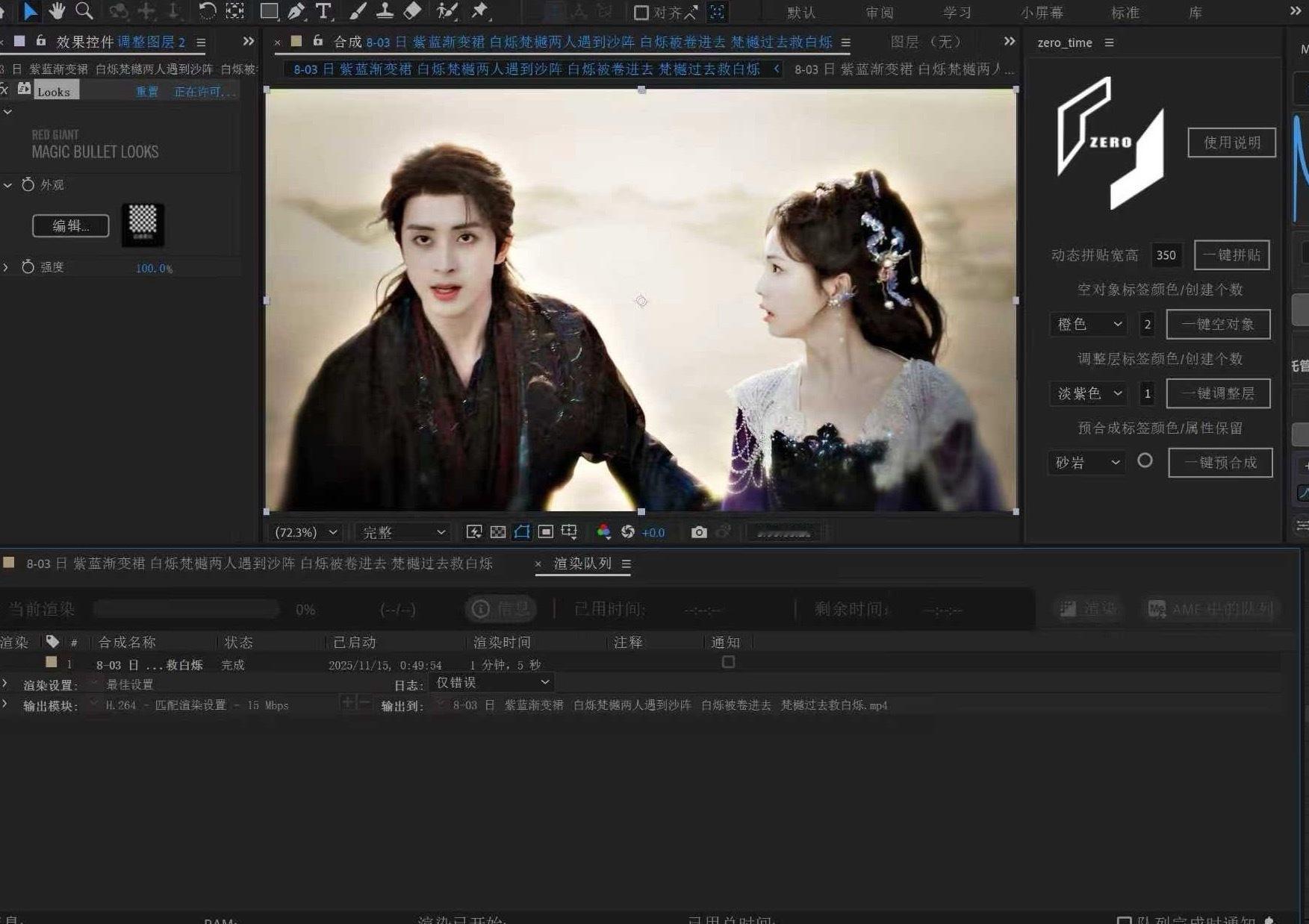Toggle the 属性保留 circle option
The width and height of the screenshot is (1309, 924).
coord(1145,461)
